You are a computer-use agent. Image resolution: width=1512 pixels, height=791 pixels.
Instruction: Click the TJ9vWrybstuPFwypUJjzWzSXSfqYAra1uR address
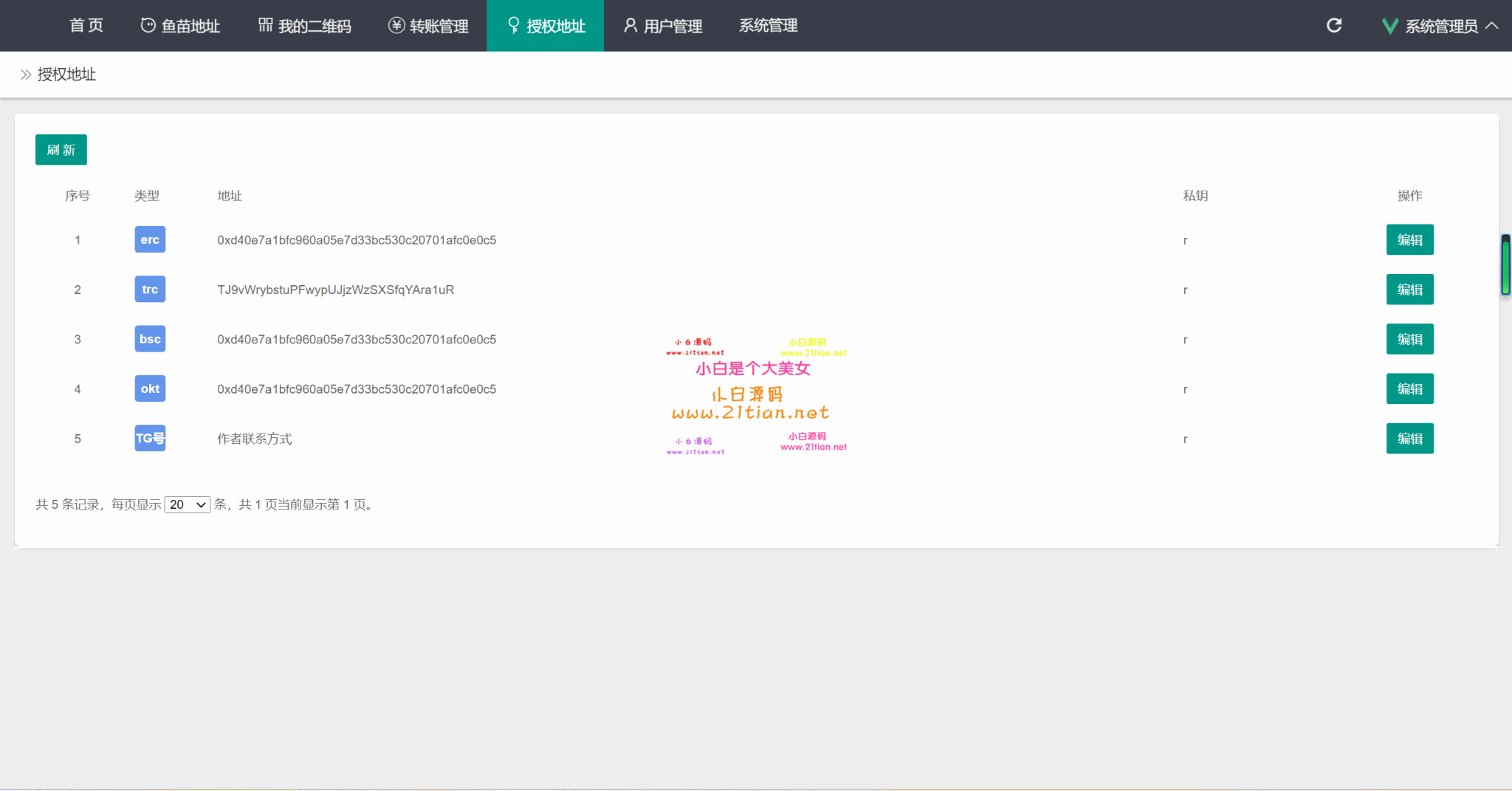[x=336, y=290]
